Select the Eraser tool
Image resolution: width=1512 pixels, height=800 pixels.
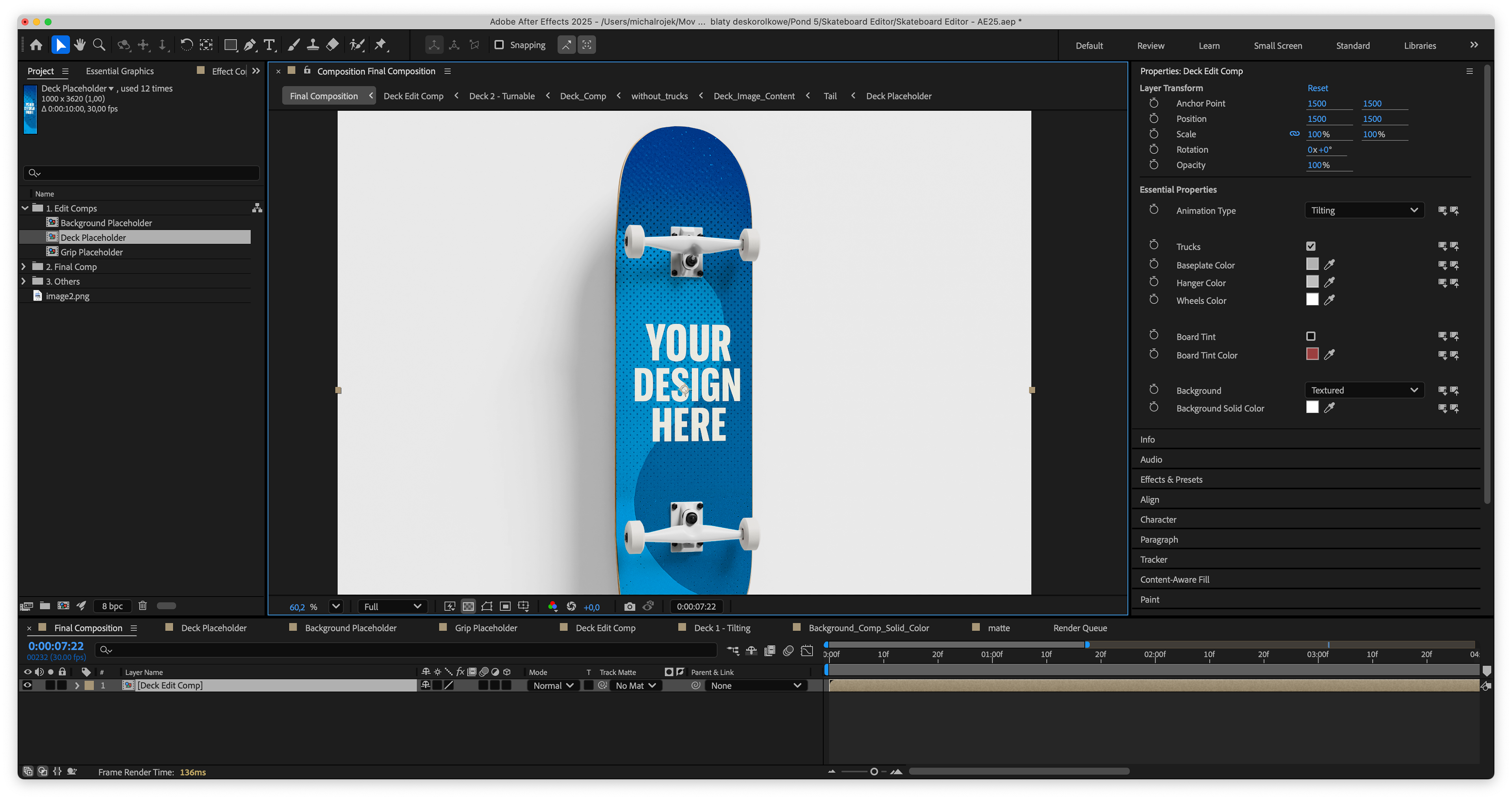(333, 45)
